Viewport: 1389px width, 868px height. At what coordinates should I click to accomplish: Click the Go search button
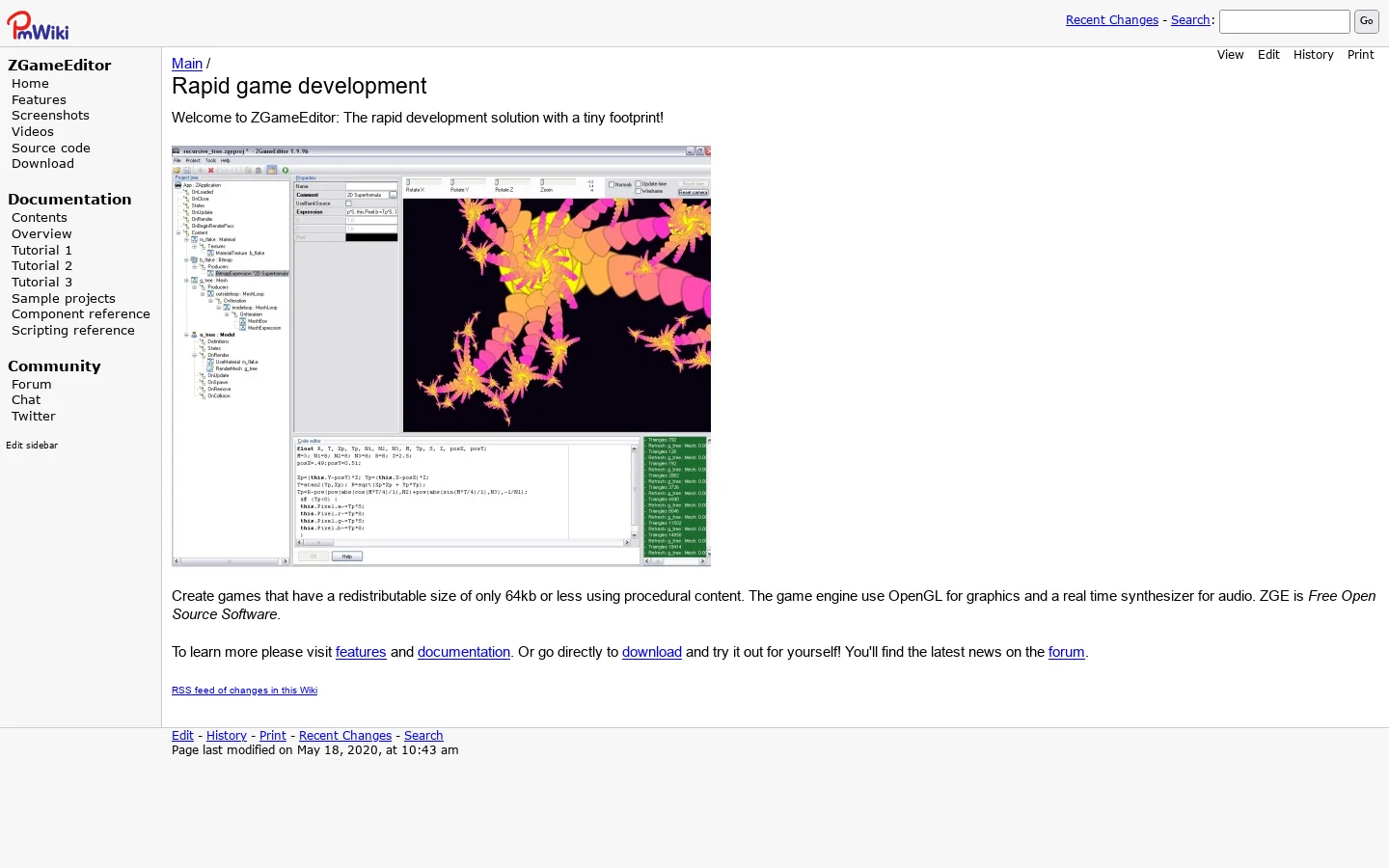point(1366,21)
